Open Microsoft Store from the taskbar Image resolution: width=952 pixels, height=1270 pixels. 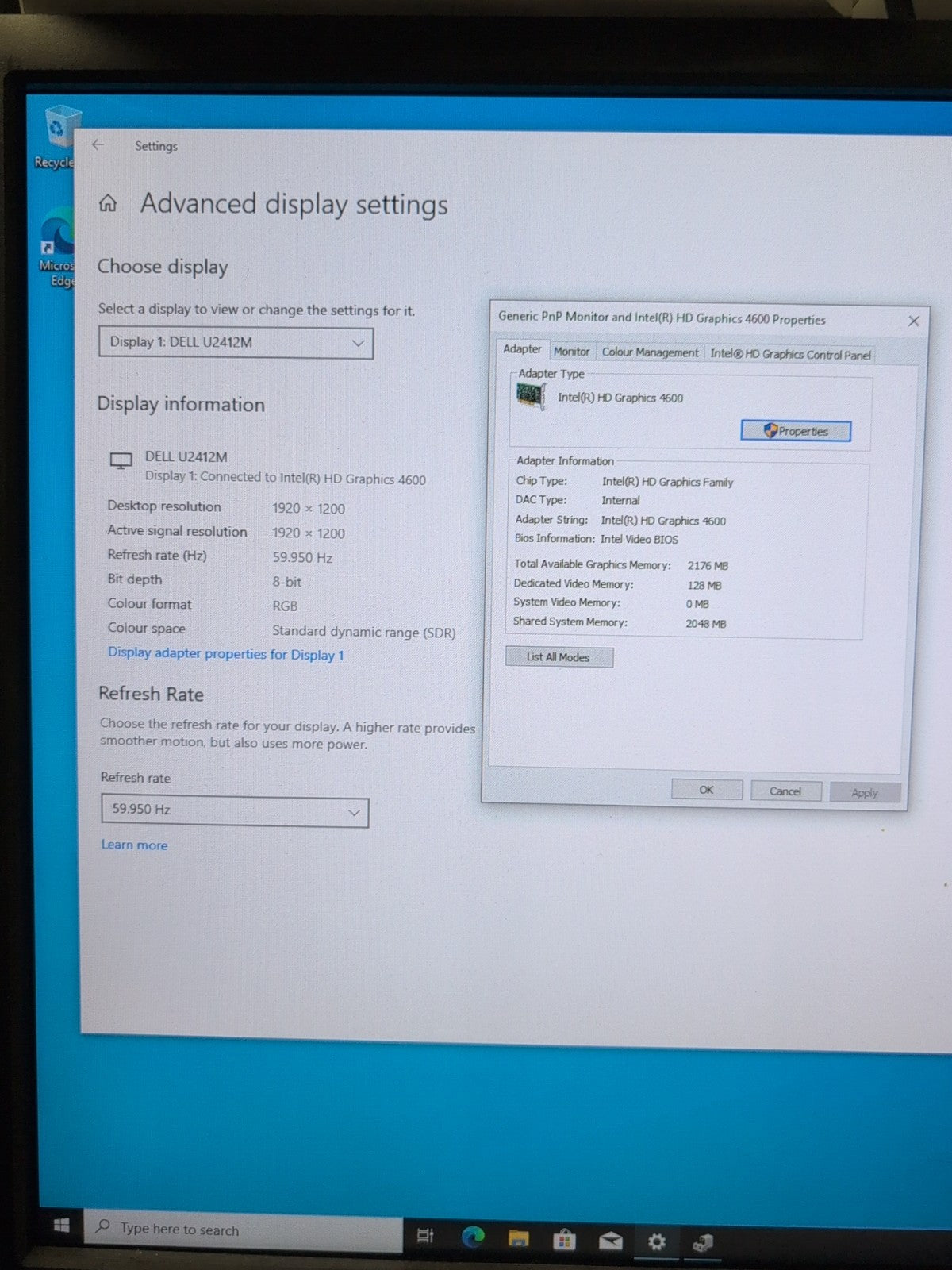[564, 1239]
